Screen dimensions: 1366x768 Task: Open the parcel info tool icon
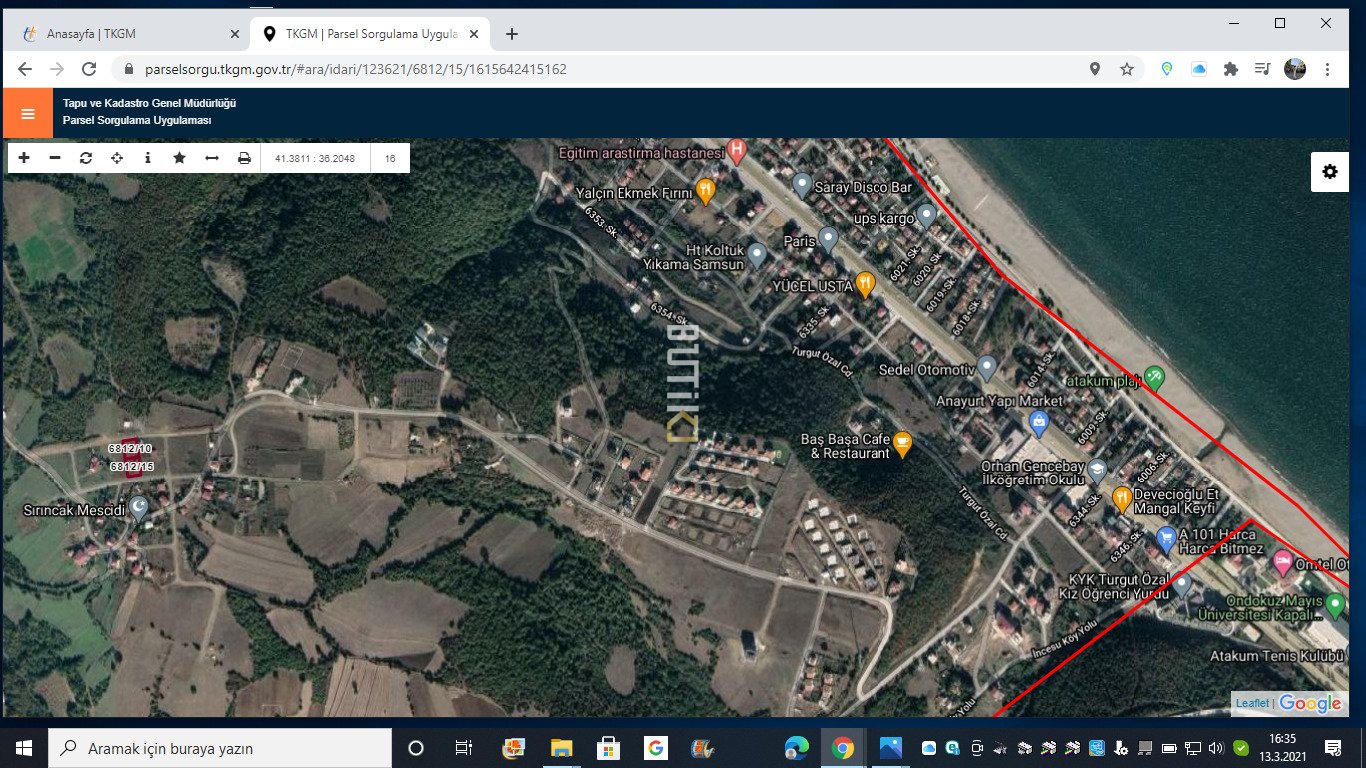pos(148,158)
